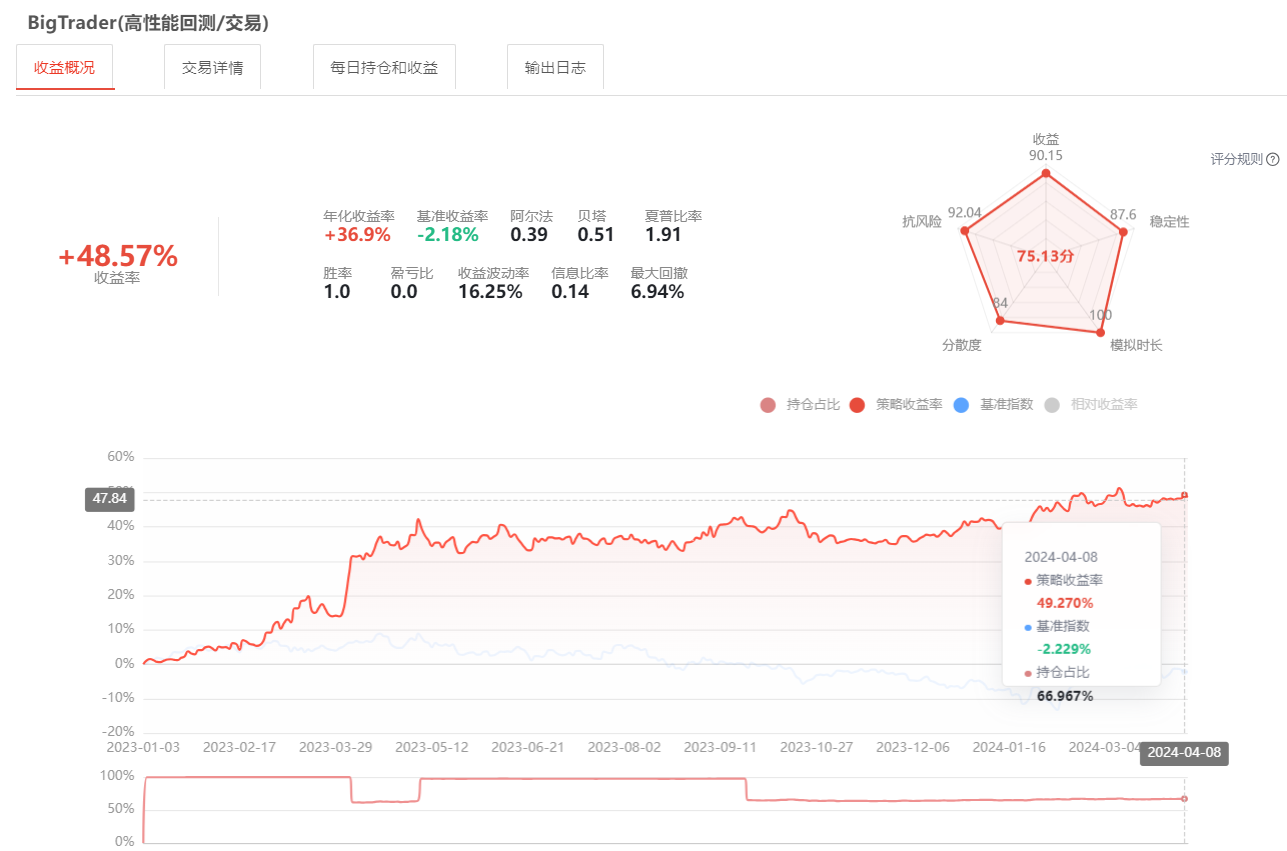
Task: Click the 75.13分 score in radar center
Action: [x=1045, y=256]
